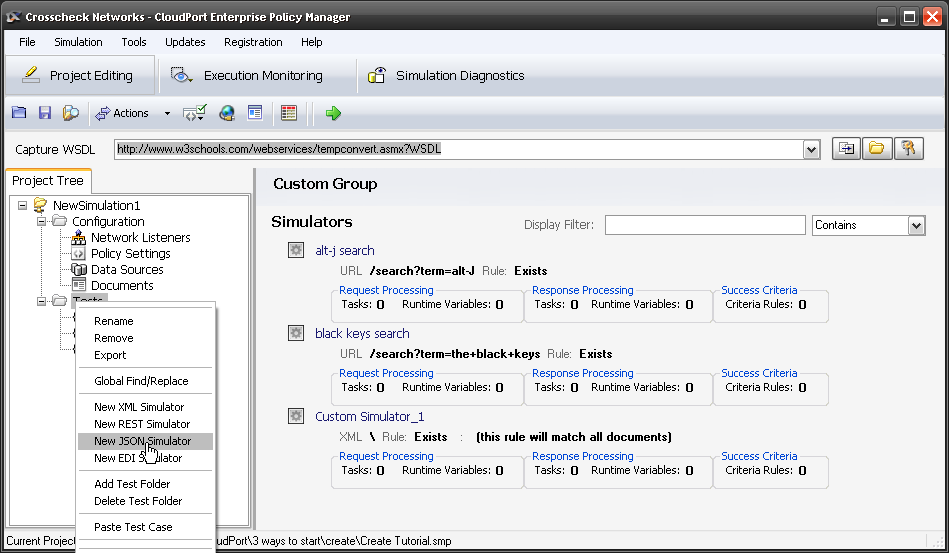Choose New XML Simulator
This screenshot has width=949, height=553.
145,407
